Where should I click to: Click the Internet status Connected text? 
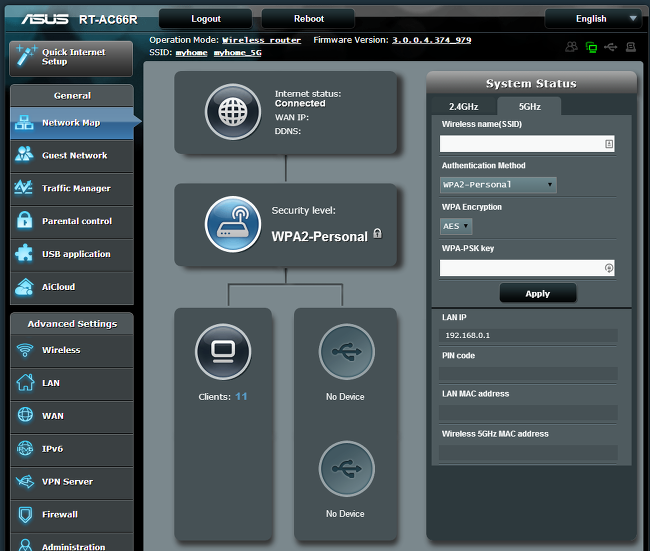click(300, 103)
